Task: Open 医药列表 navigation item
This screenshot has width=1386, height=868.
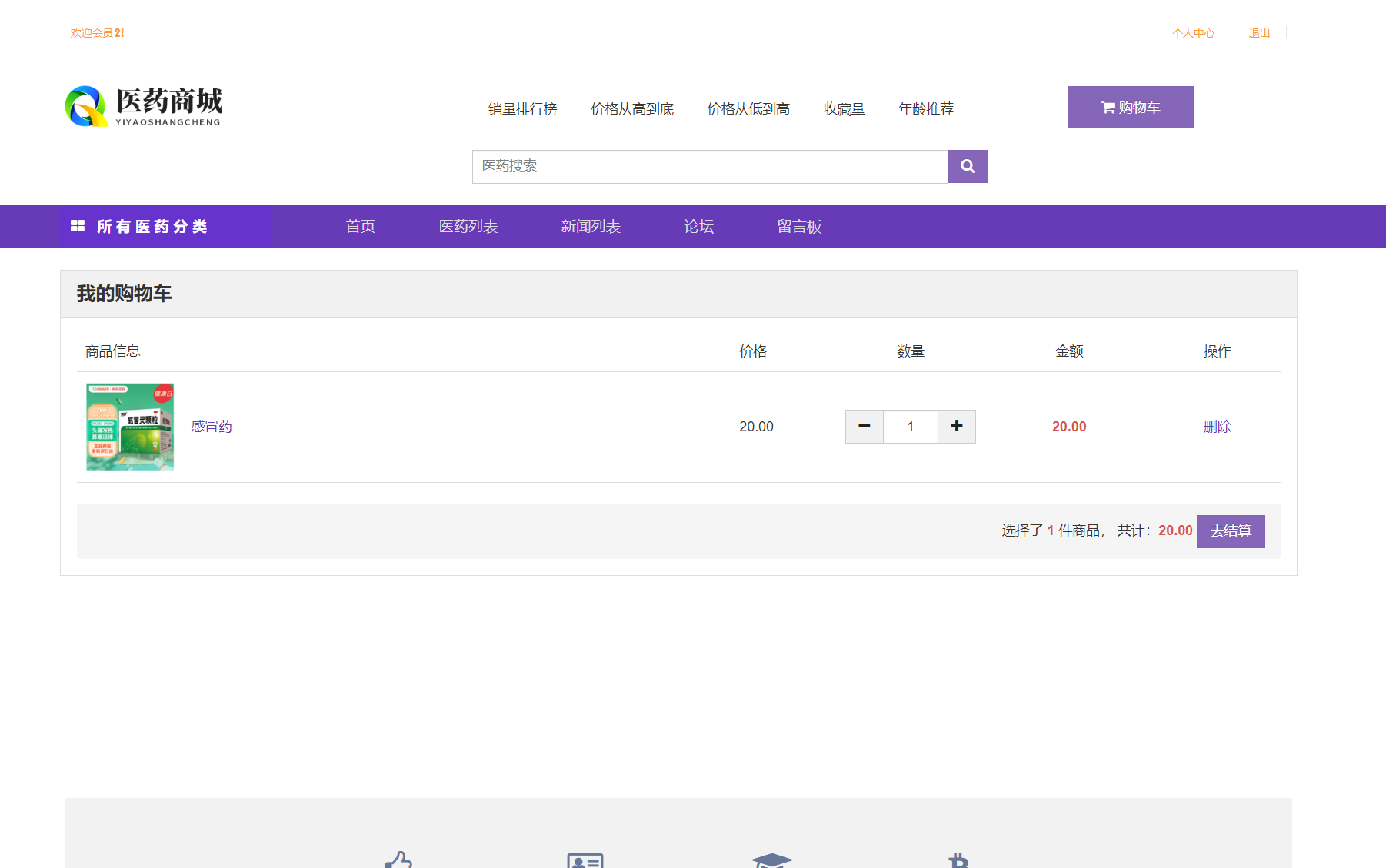Action: tap(468, 227)
